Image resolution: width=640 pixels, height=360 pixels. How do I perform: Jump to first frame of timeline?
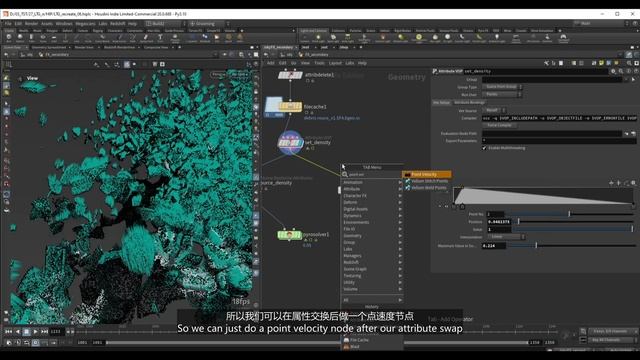[8, 331]
